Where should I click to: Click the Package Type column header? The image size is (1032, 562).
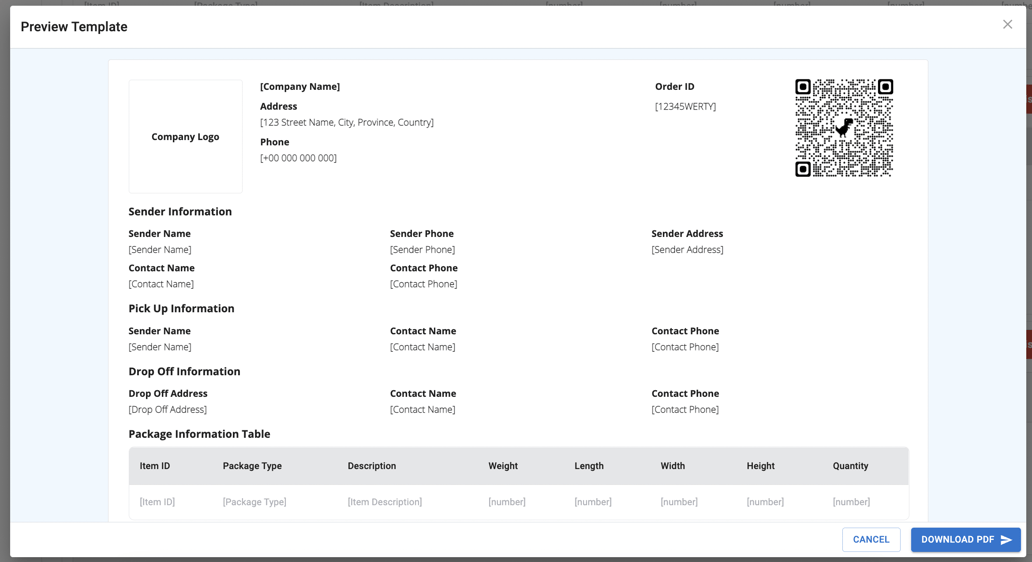pos(252,466)
